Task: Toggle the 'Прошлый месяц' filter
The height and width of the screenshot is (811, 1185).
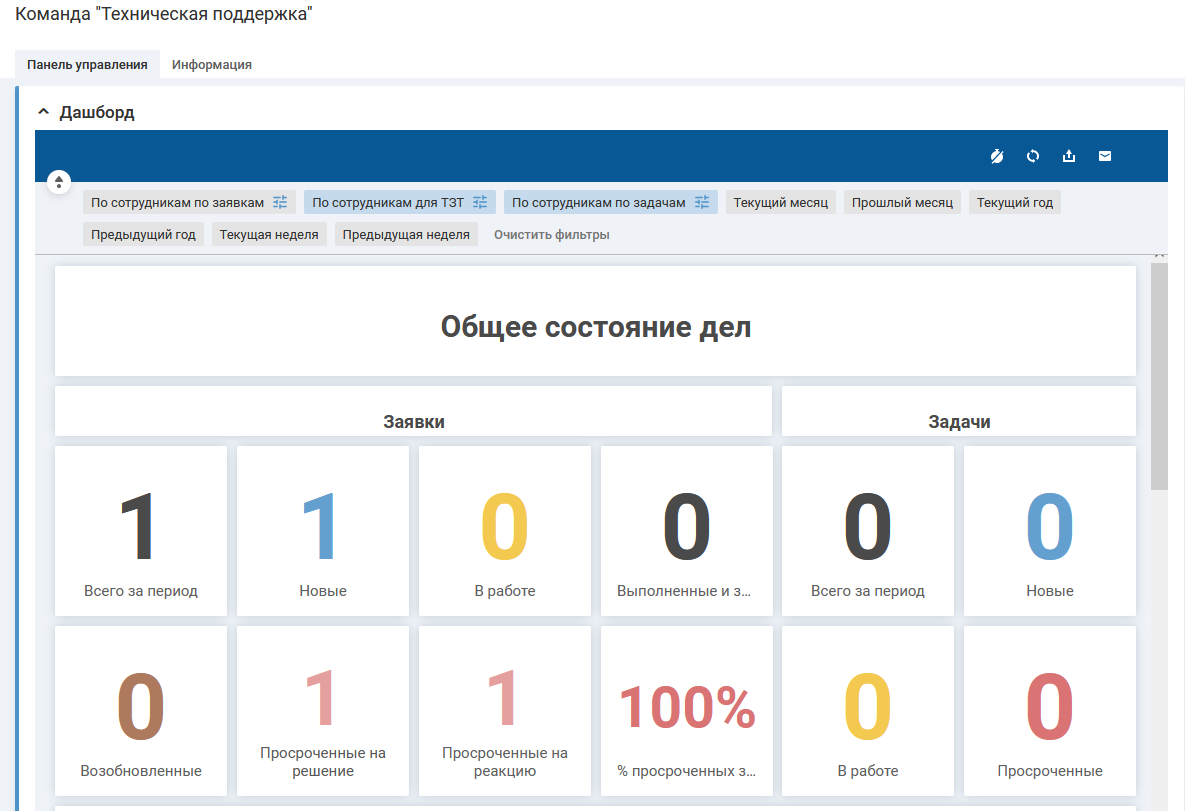Action: tap(902, 203)
